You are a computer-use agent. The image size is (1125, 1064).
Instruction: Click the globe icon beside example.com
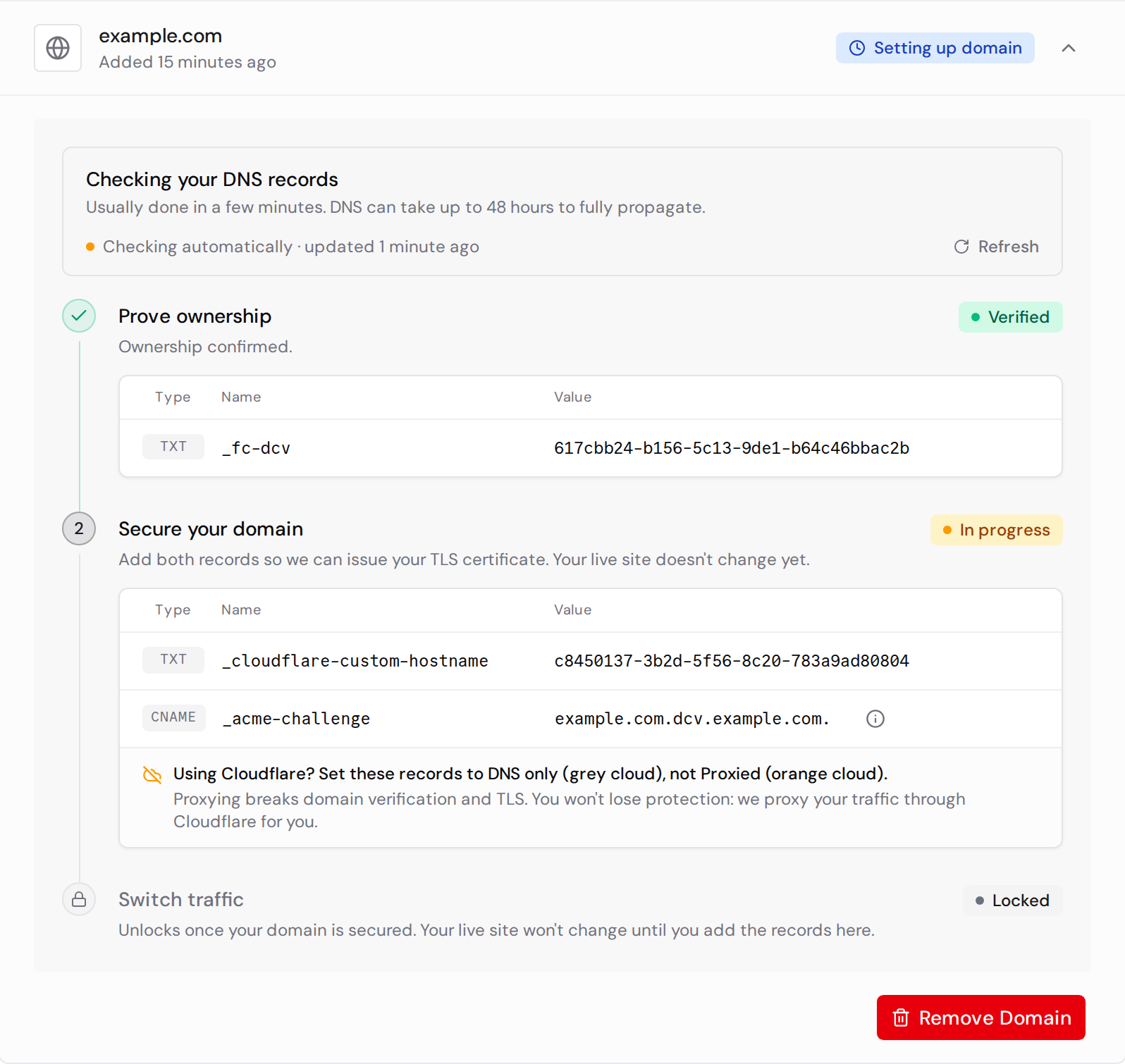[x=58, y=48]
